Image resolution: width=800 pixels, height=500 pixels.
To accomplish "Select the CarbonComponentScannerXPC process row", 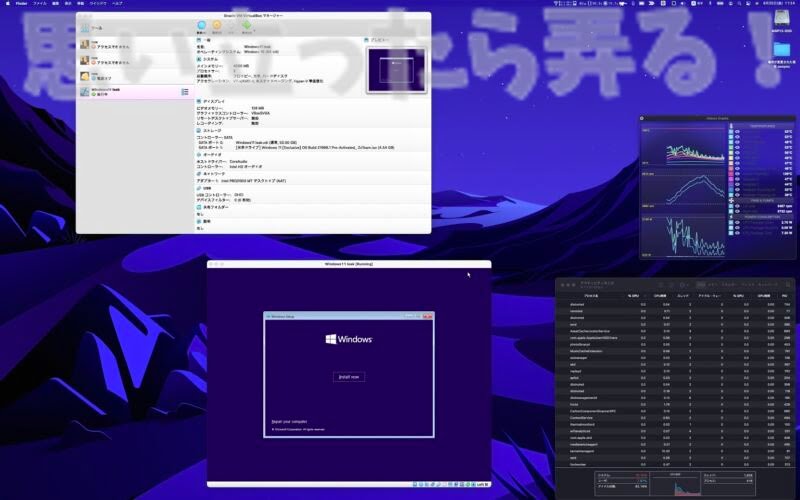I will click(673, 411).
